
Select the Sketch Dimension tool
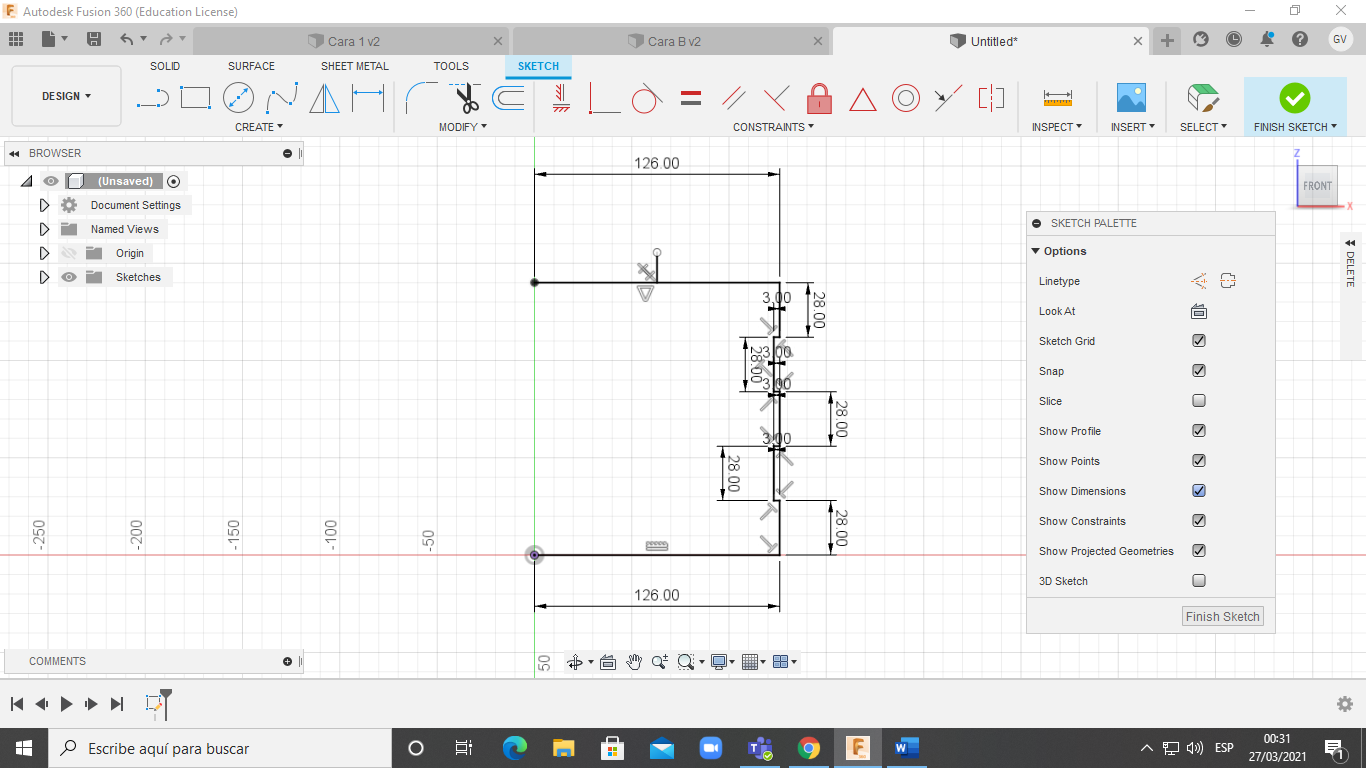point(368,98)
